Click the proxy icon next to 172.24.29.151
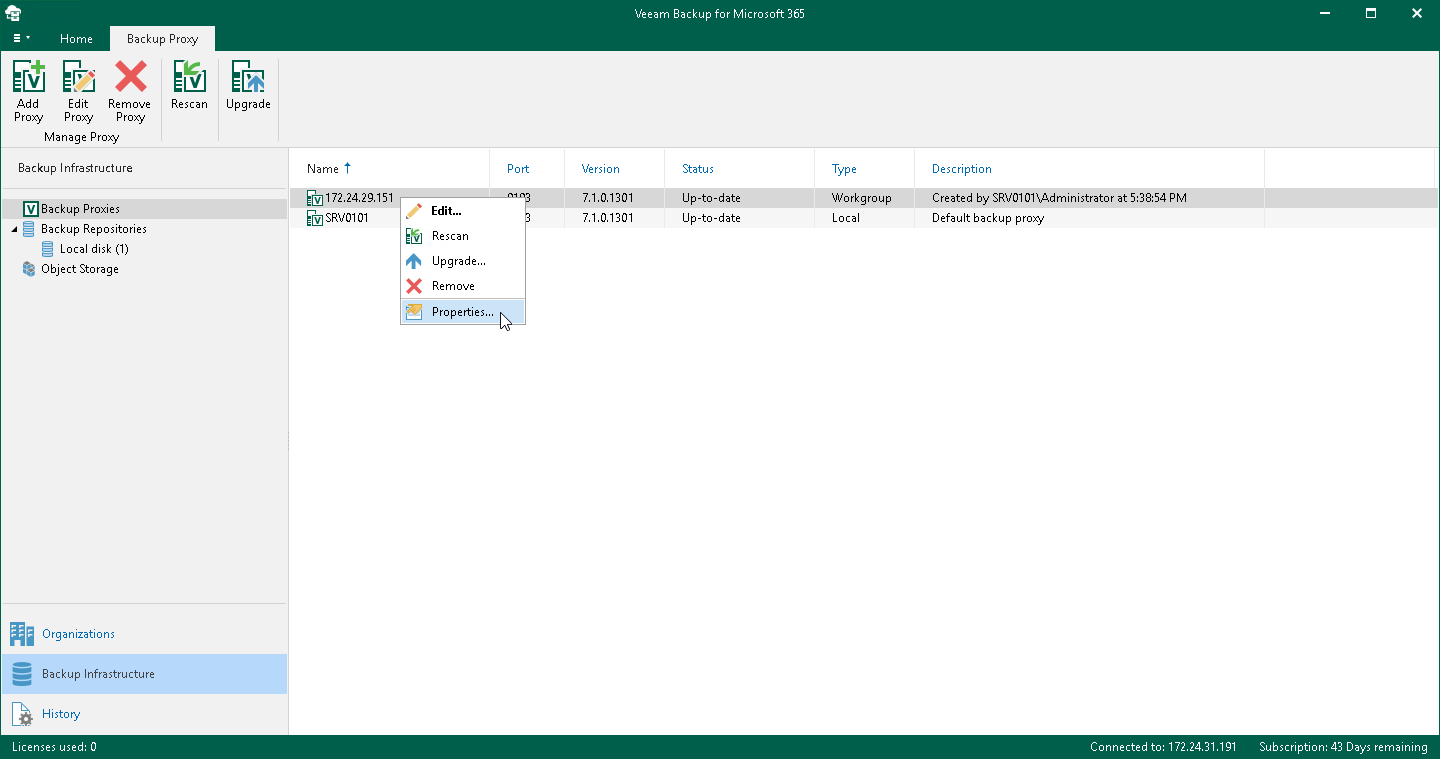 click(x=315, y=198)
